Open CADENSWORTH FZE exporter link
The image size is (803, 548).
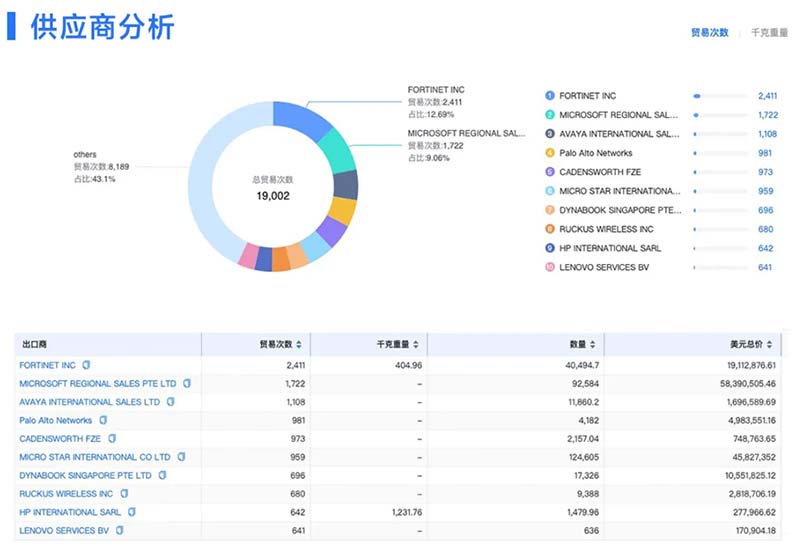click(x=60, y=439)
